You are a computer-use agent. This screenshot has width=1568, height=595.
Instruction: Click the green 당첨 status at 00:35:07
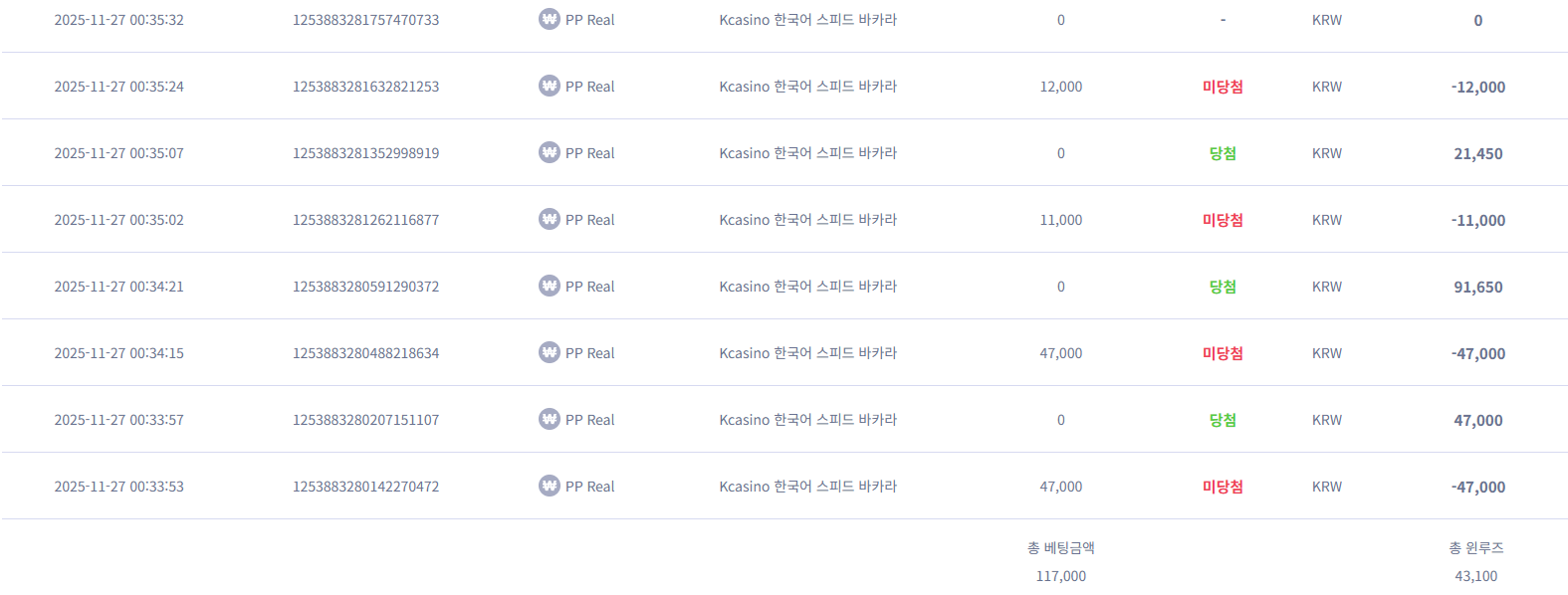[x=1223, y=153]
